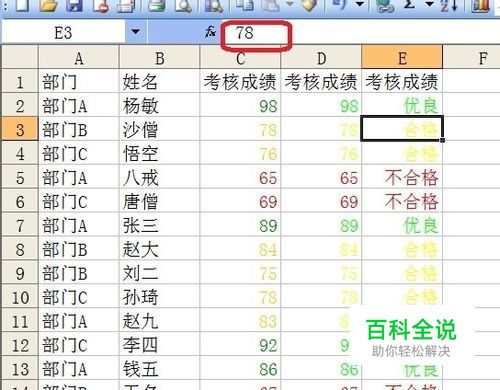Select row 1 header
500x390 pixels.
tap(20, 82)
